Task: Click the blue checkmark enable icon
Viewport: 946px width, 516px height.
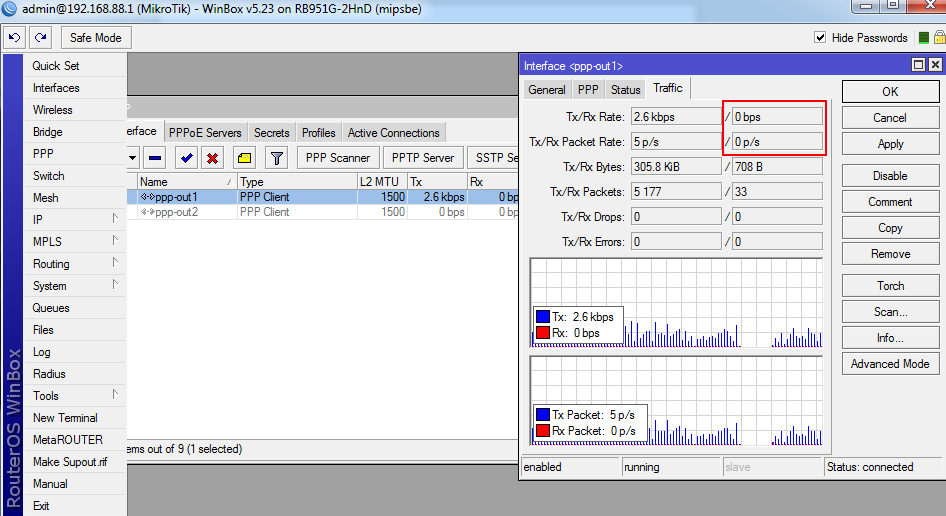Action: pyautogui.click(x=186, y=158)
